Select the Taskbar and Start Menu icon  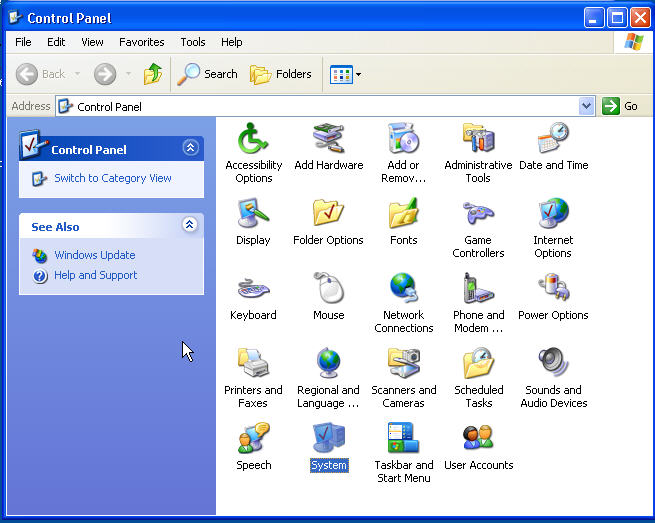403,438
